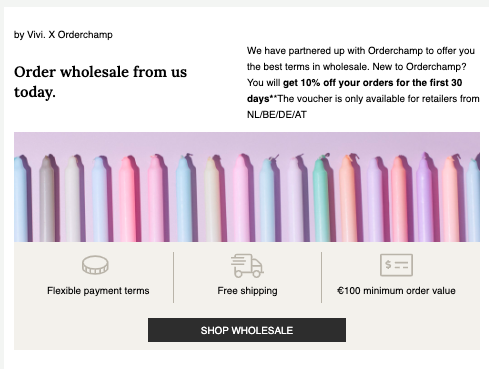Click the cream candle in the middle
Screen dimensions: 489x369
tap(212, 200)
